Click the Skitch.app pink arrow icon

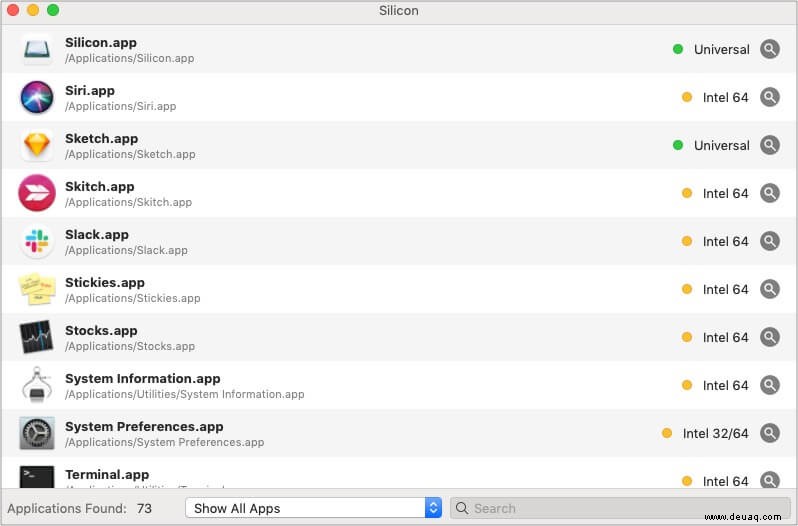(37, 193)
